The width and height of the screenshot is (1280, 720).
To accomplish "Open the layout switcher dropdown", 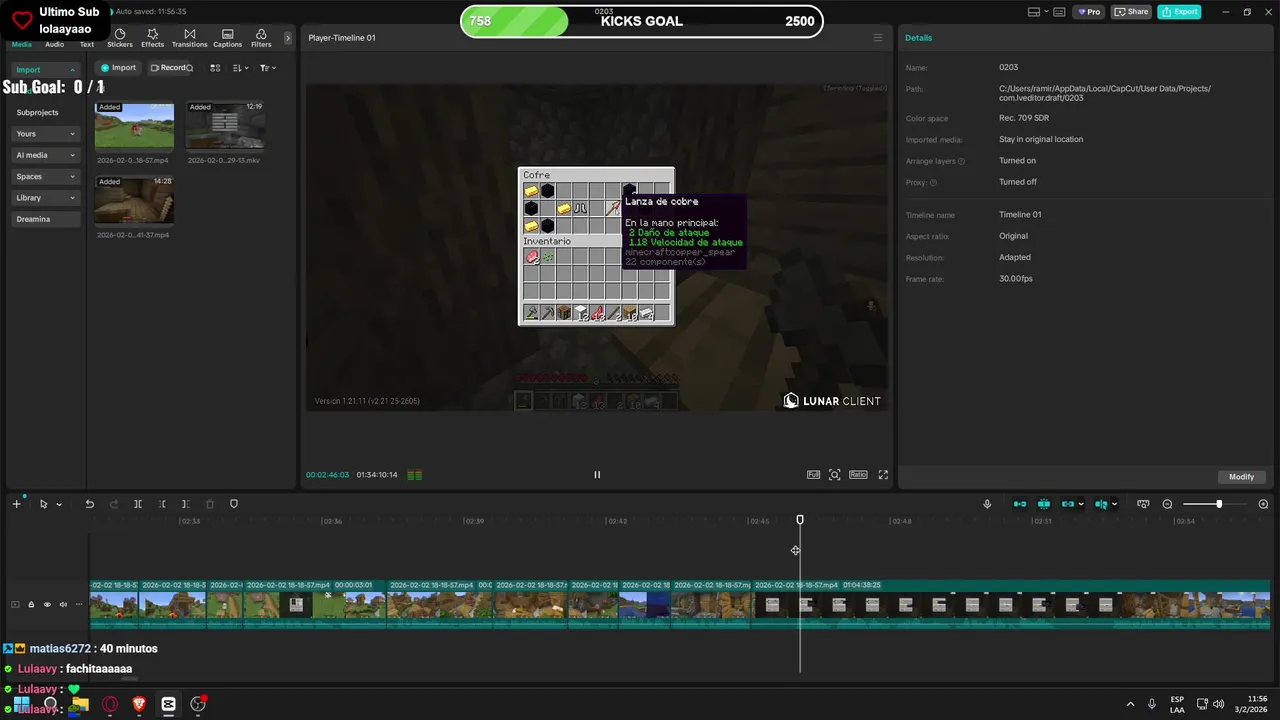I will 1040,12.
